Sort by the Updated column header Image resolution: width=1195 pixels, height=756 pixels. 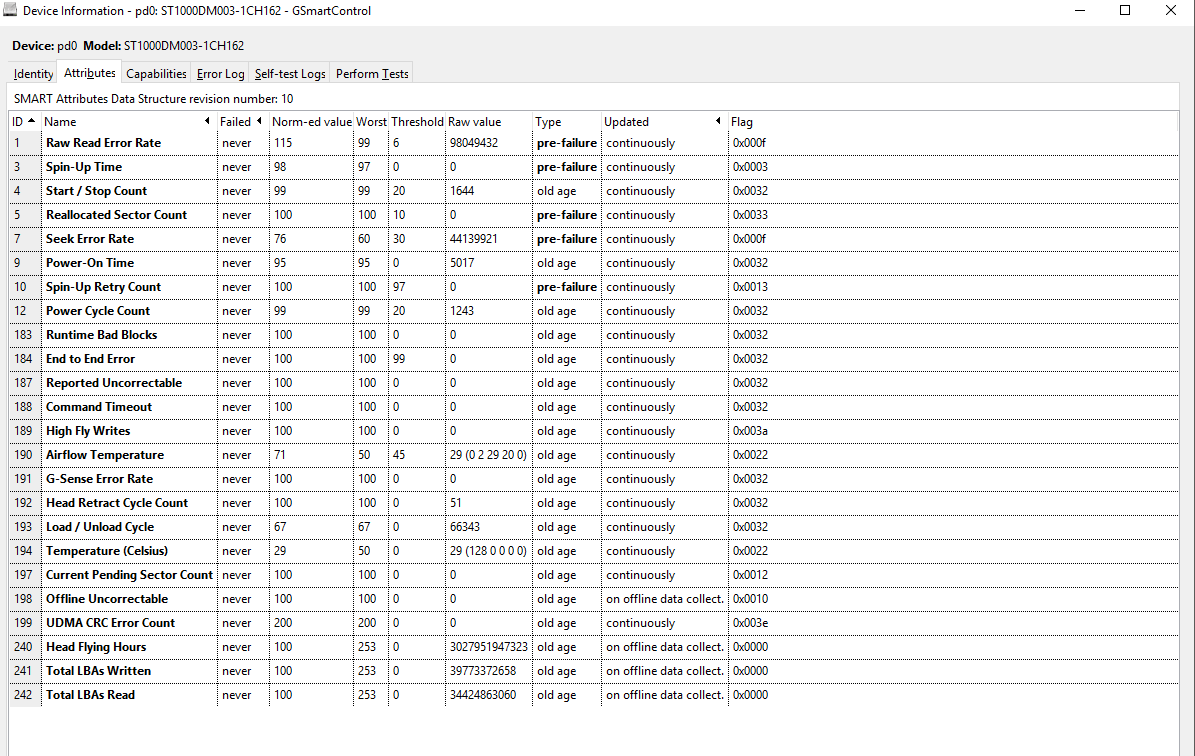coord(663,122)
